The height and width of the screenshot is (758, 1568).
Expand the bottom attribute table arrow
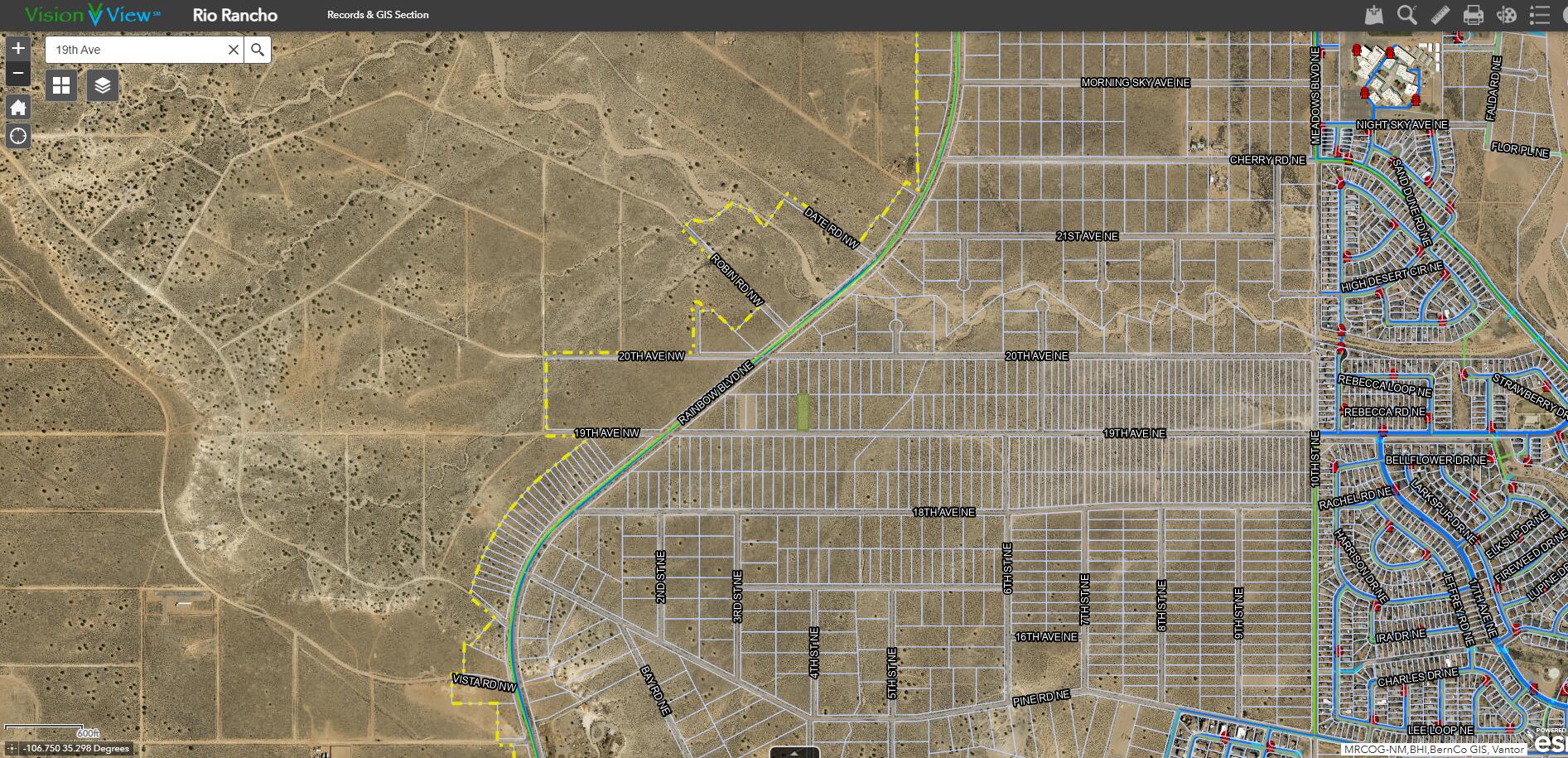(794, 752)
